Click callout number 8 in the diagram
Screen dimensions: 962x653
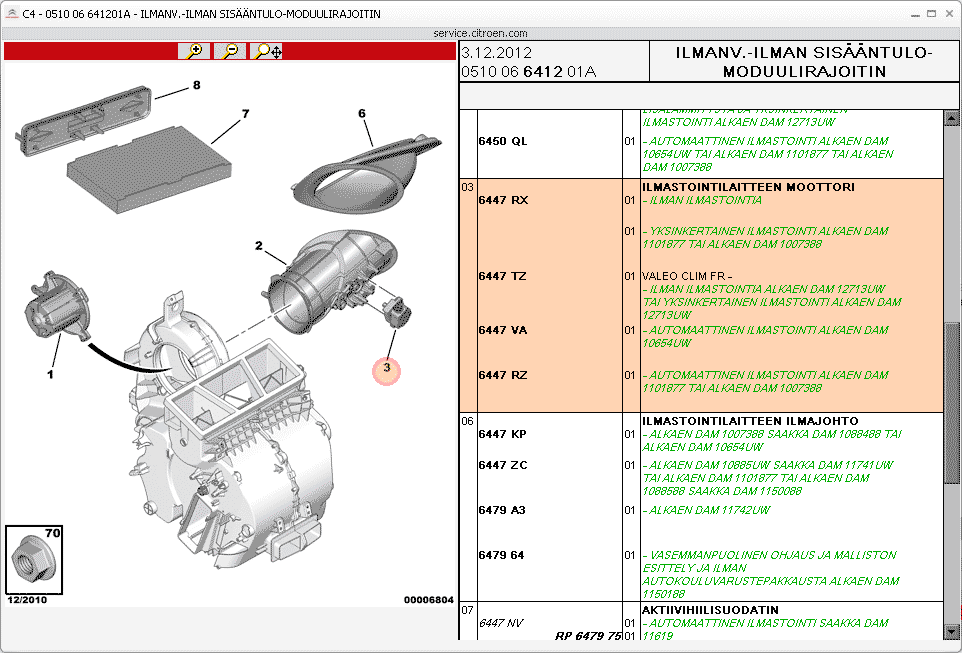tap(196, 86)
